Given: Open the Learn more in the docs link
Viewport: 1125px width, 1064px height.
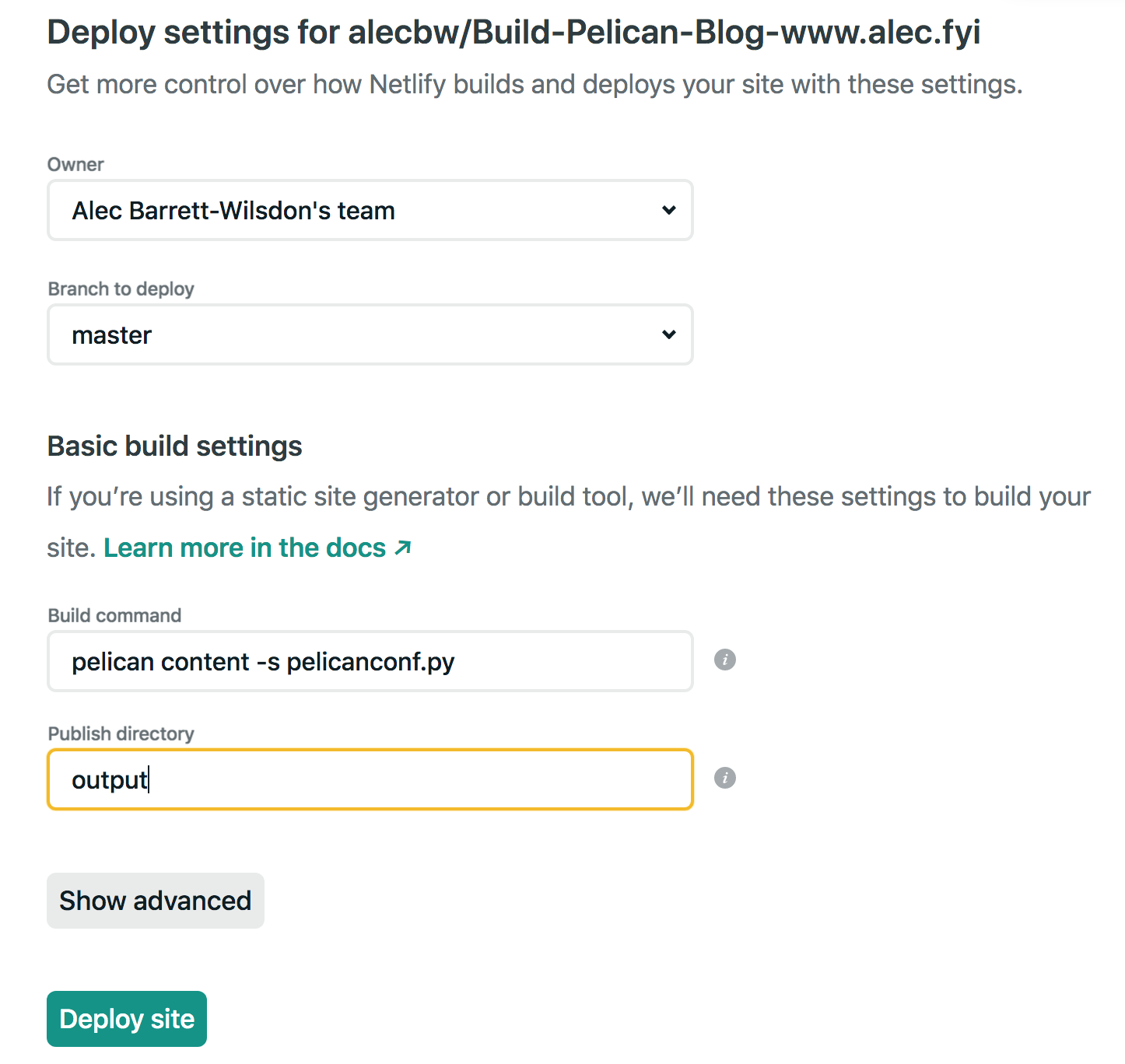Looking at the screenshot, I should (x=245, y=548).
